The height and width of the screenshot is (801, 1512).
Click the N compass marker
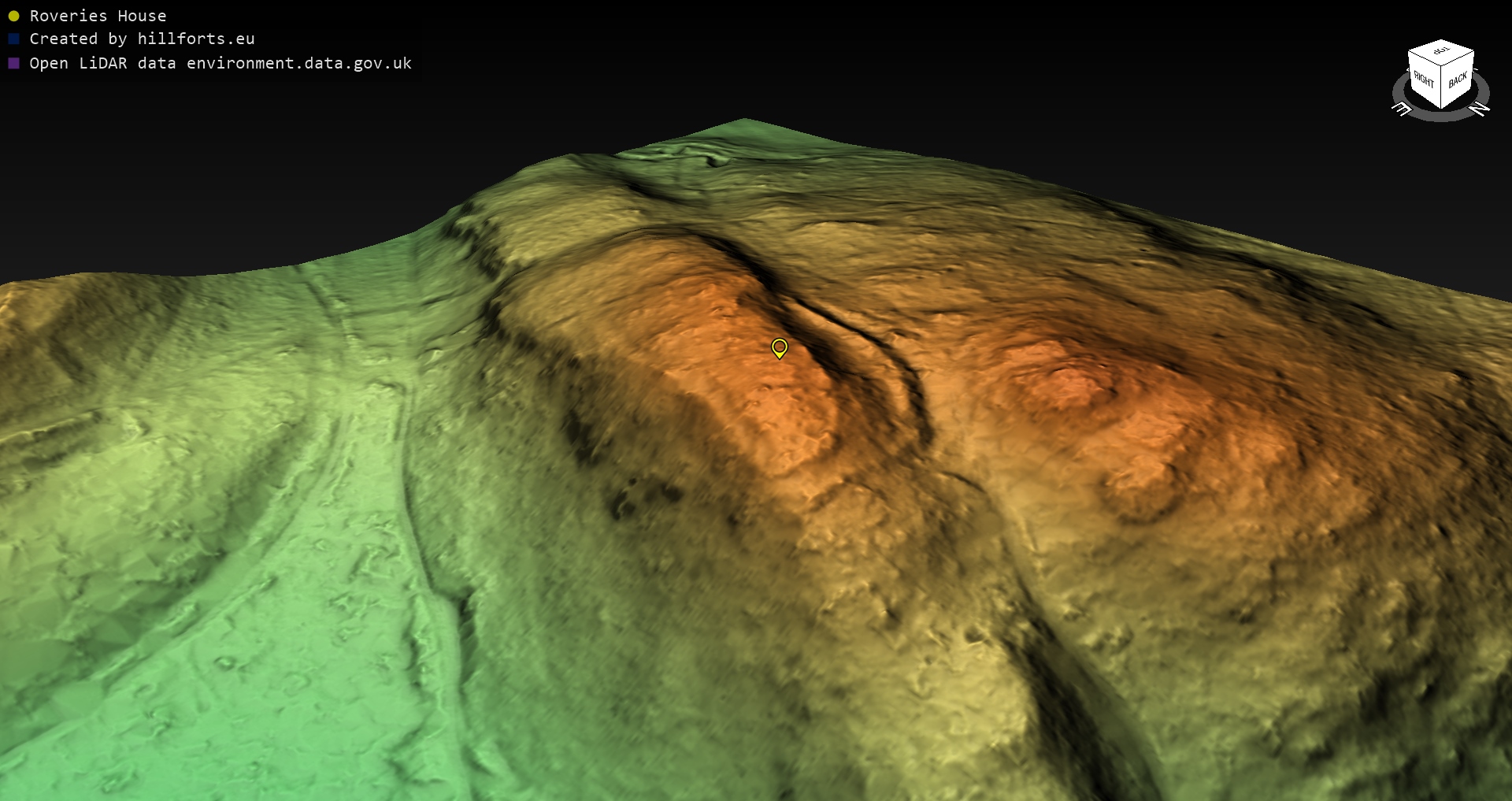coord(1480,109)
